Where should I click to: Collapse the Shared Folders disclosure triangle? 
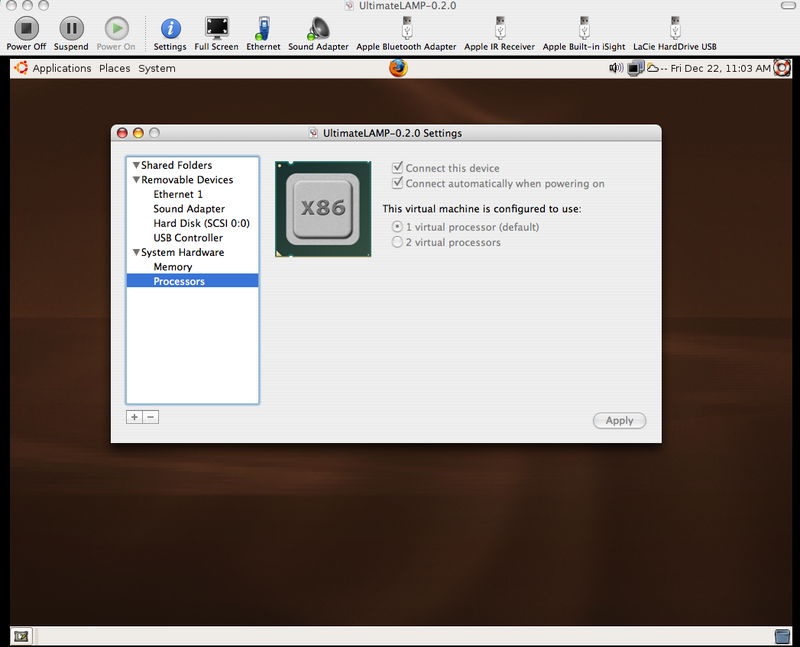pyautogui.click(x=136, y=165)
